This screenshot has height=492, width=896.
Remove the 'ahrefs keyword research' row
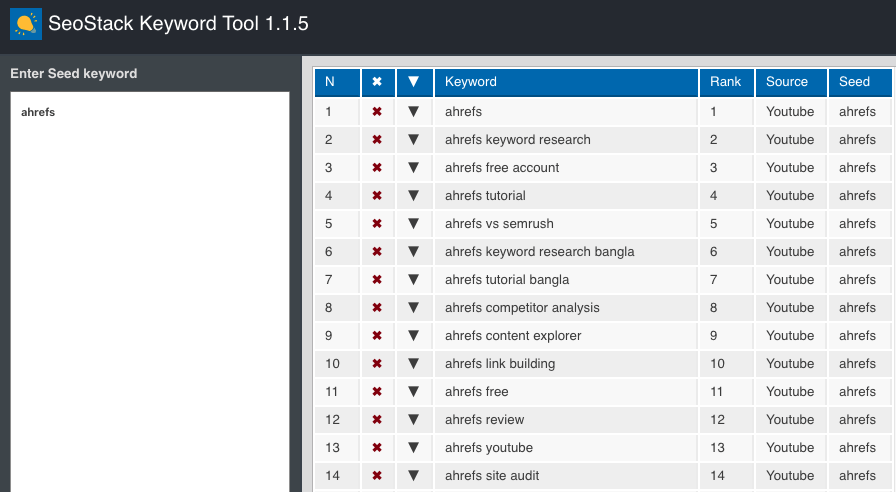click(377, 140)
